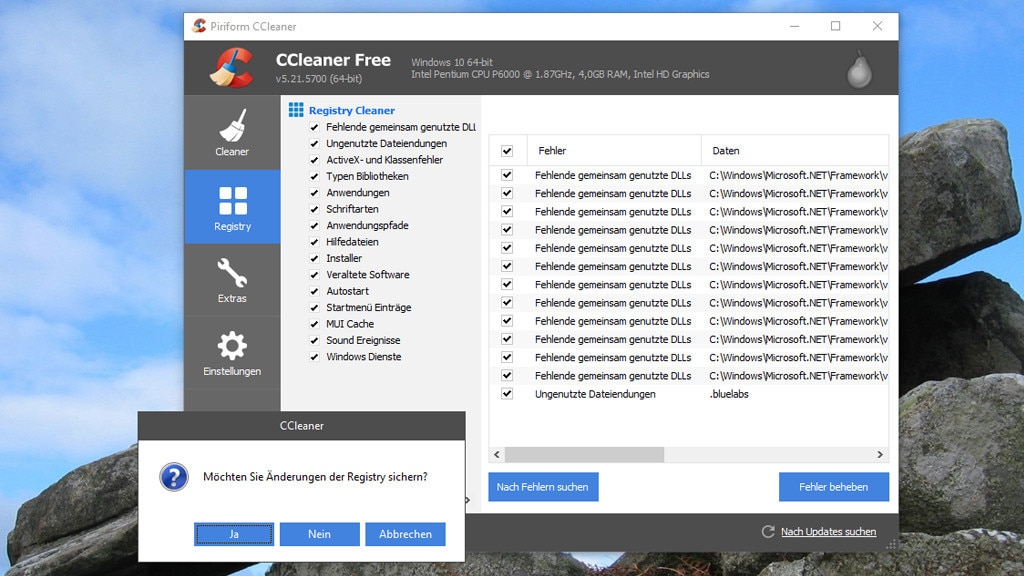Viewport: 1024px width, 576px height.
Task: Click Nach Fehlern suchen button
Action: pos(543,487)
